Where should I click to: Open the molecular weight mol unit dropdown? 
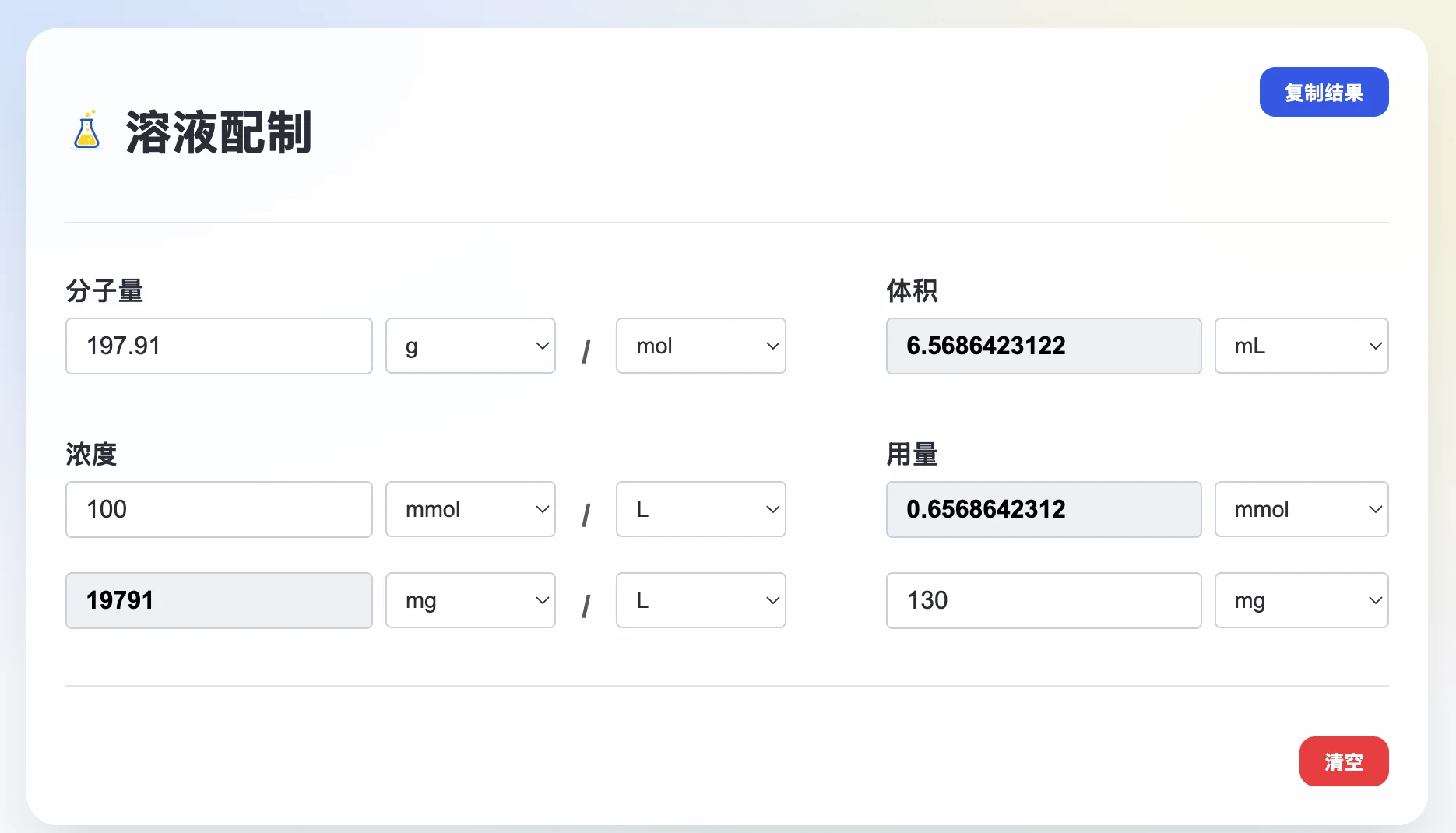(x=701, y=346)
